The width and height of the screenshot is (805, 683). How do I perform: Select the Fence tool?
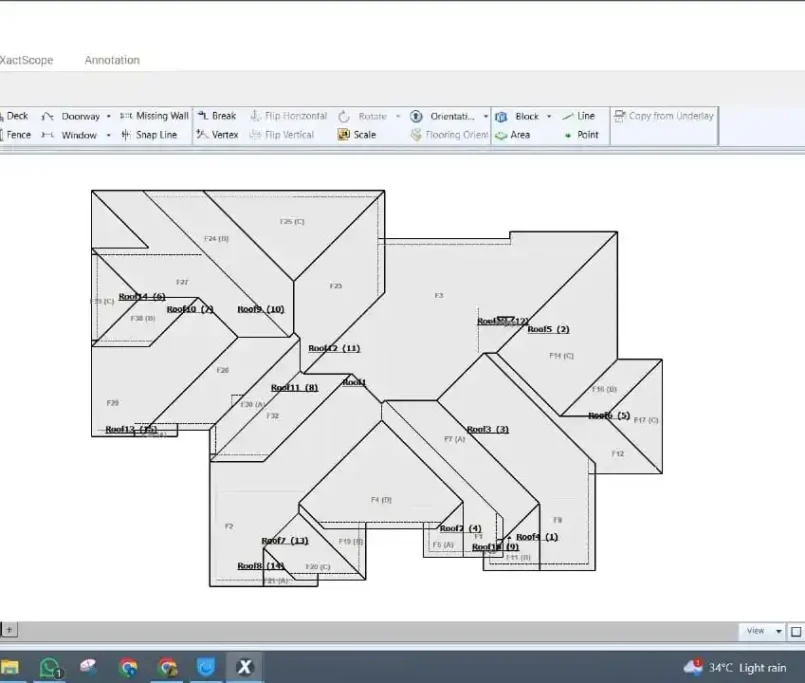pos(15,135)
